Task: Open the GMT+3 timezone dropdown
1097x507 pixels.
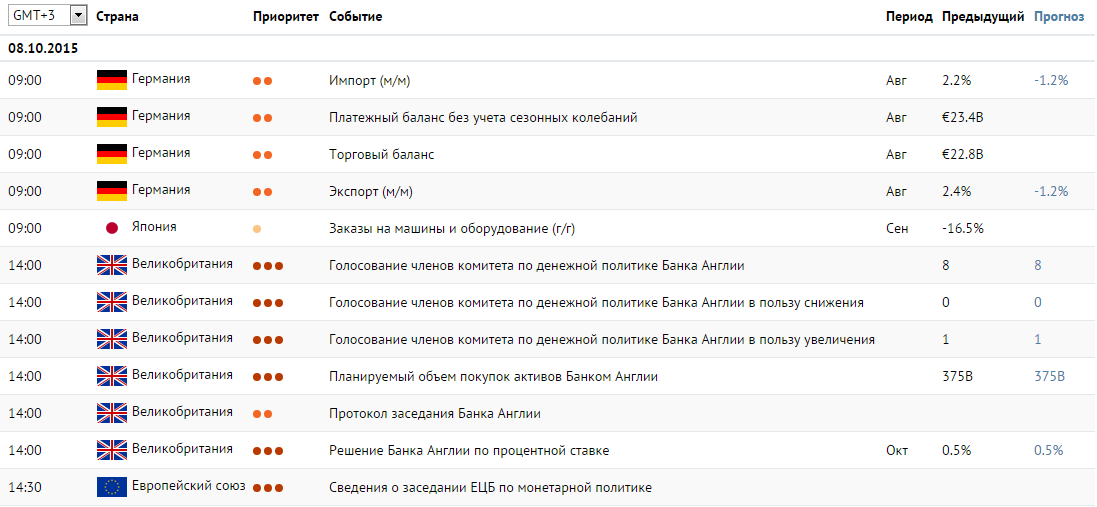Action: 47,15
